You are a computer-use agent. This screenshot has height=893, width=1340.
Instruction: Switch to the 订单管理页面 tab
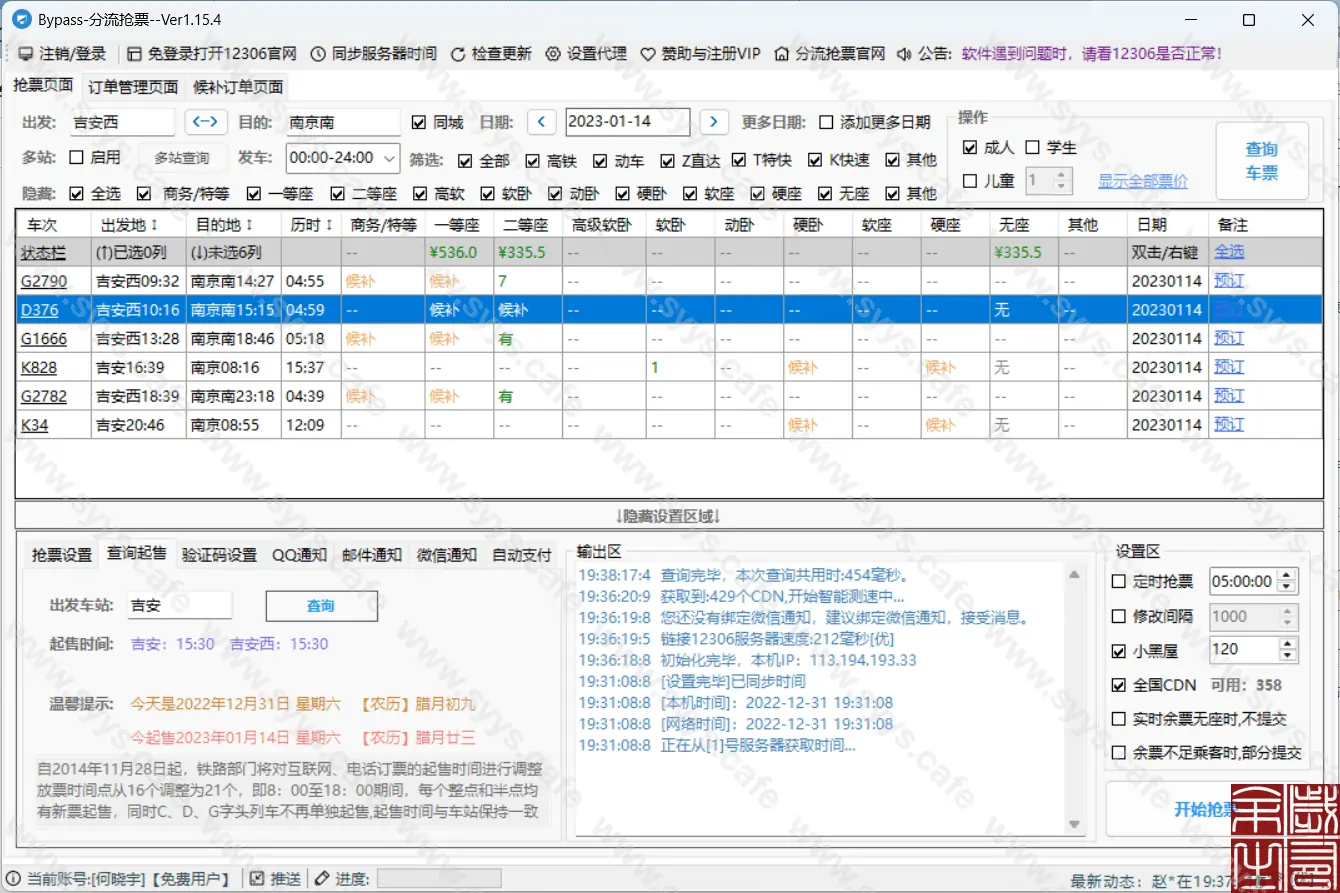tap(132, 86)
